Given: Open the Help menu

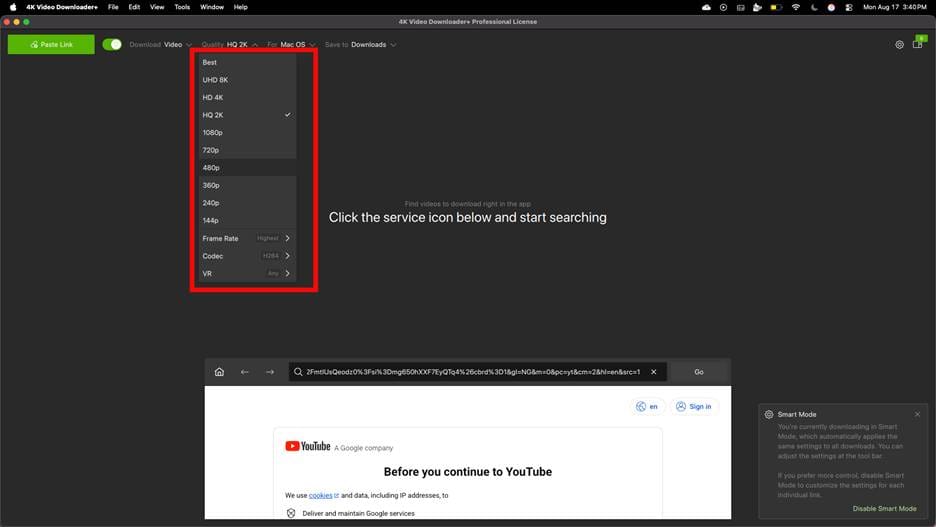Looking at the screenshot, I should pyautogui.click(x=240, y=7).
